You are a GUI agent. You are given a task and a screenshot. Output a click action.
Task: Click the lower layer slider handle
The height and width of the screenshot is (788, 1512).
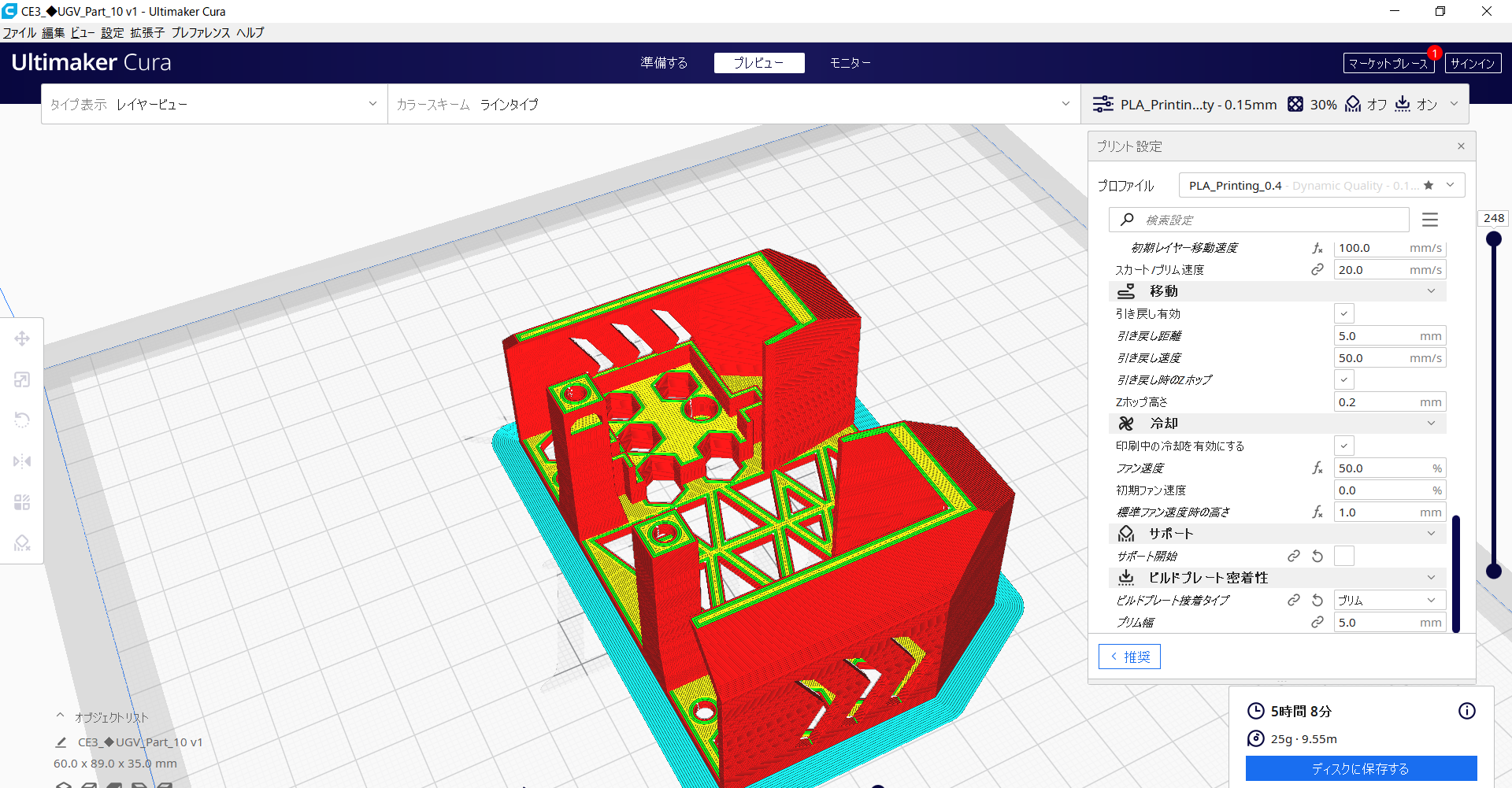pyautogui.click(x=1493, y=572)
